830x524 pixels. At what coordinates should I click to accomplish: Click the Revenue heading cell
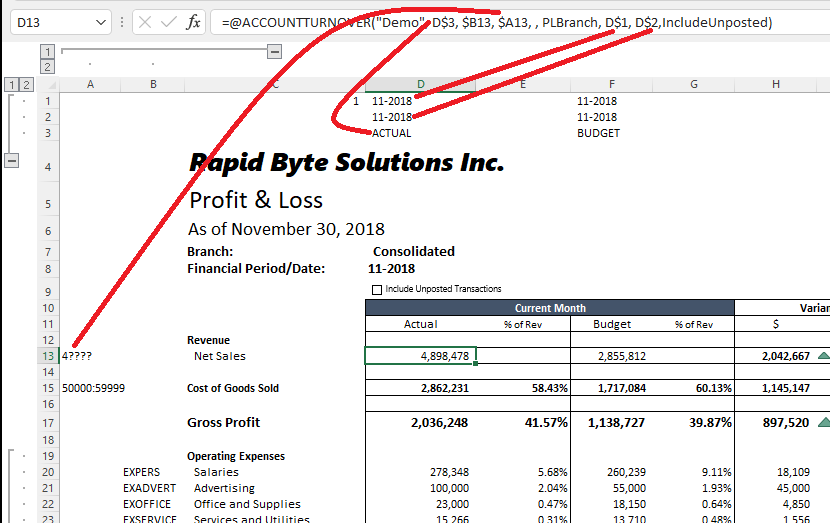pyautogui.click(x=208, y=340)
